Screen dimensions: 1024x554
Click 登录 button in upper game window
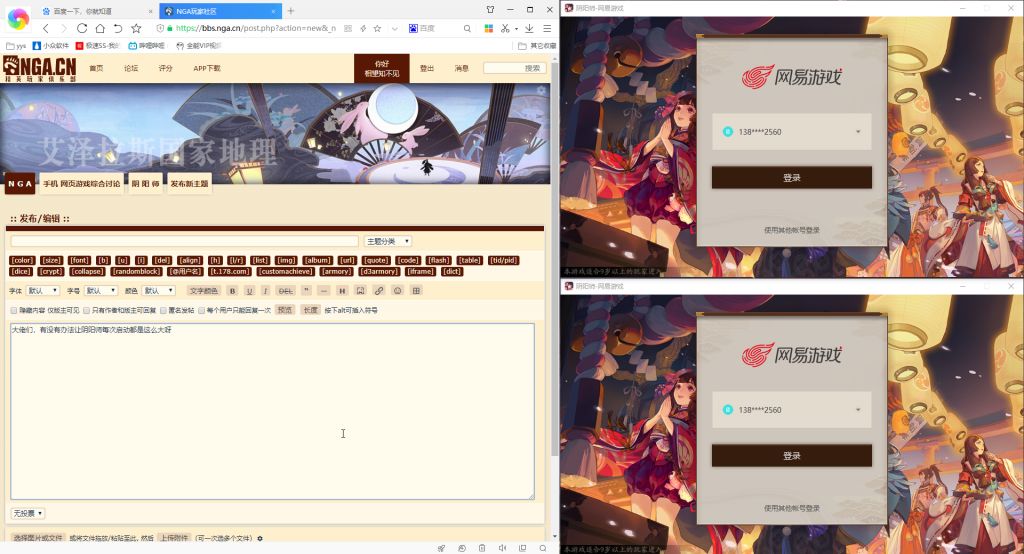(x=792, y=178)
